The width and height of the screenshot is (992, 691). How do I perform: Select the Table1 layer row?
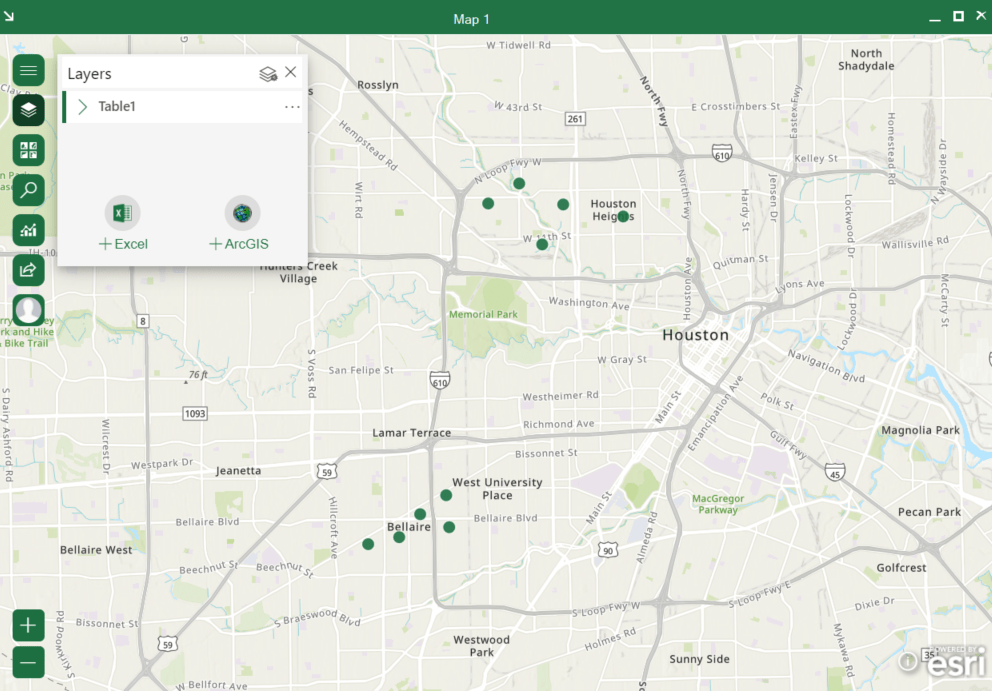pos(182,106)
